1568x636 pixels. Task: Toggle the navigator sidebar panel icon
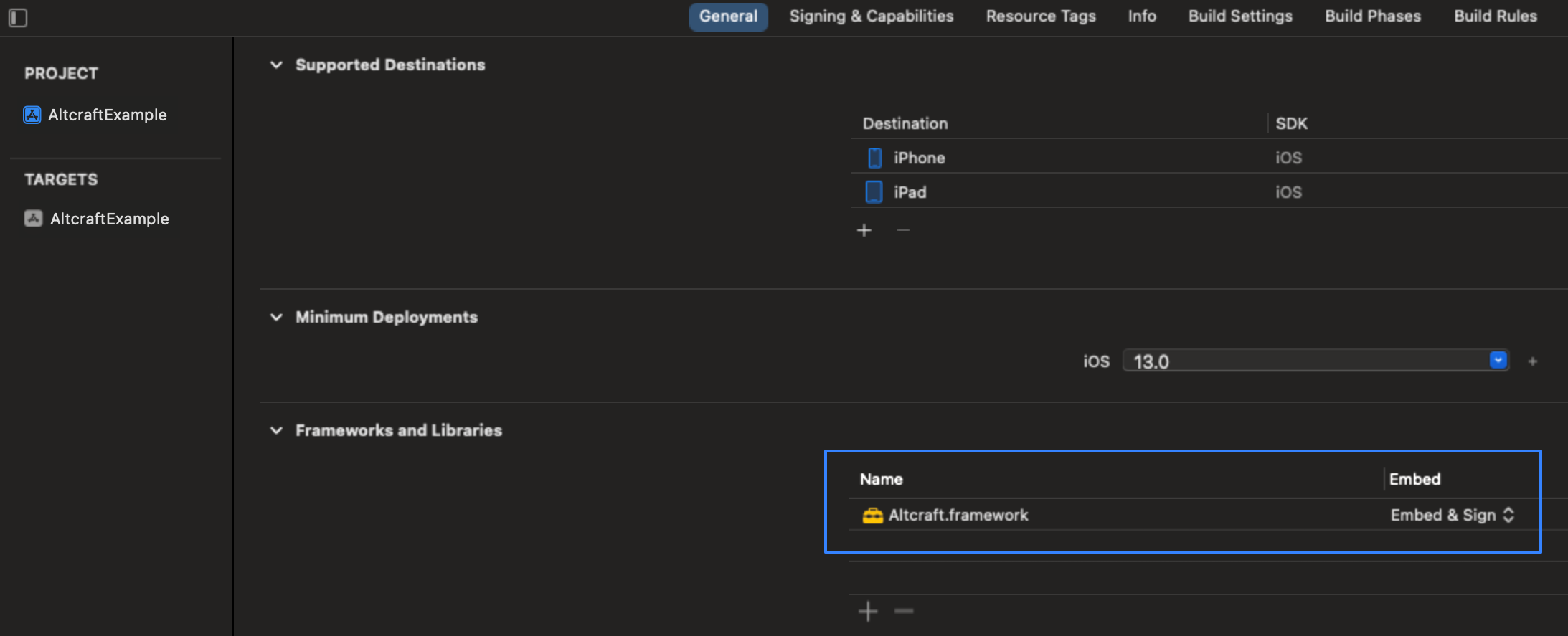[x=18, y=17]
